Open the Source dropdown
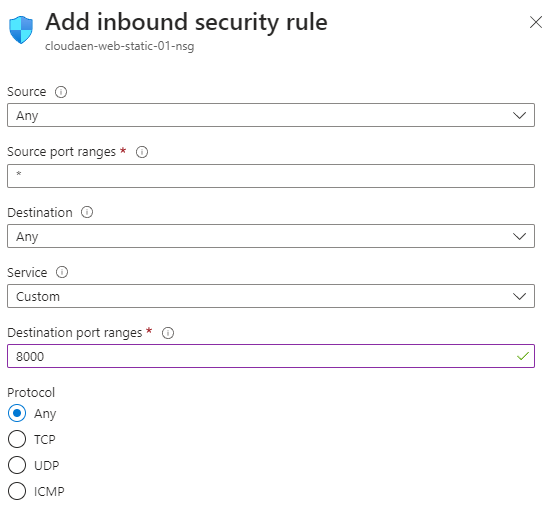The height and width of the screenshot is (515, 546). click(271, 115)
